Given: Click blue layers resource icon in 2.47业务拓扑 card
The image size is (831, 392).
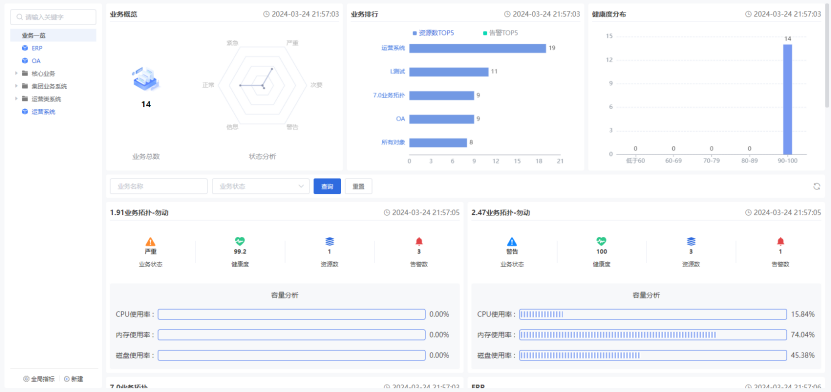Looking at the screenshot, I should click(x=691, y=242).
